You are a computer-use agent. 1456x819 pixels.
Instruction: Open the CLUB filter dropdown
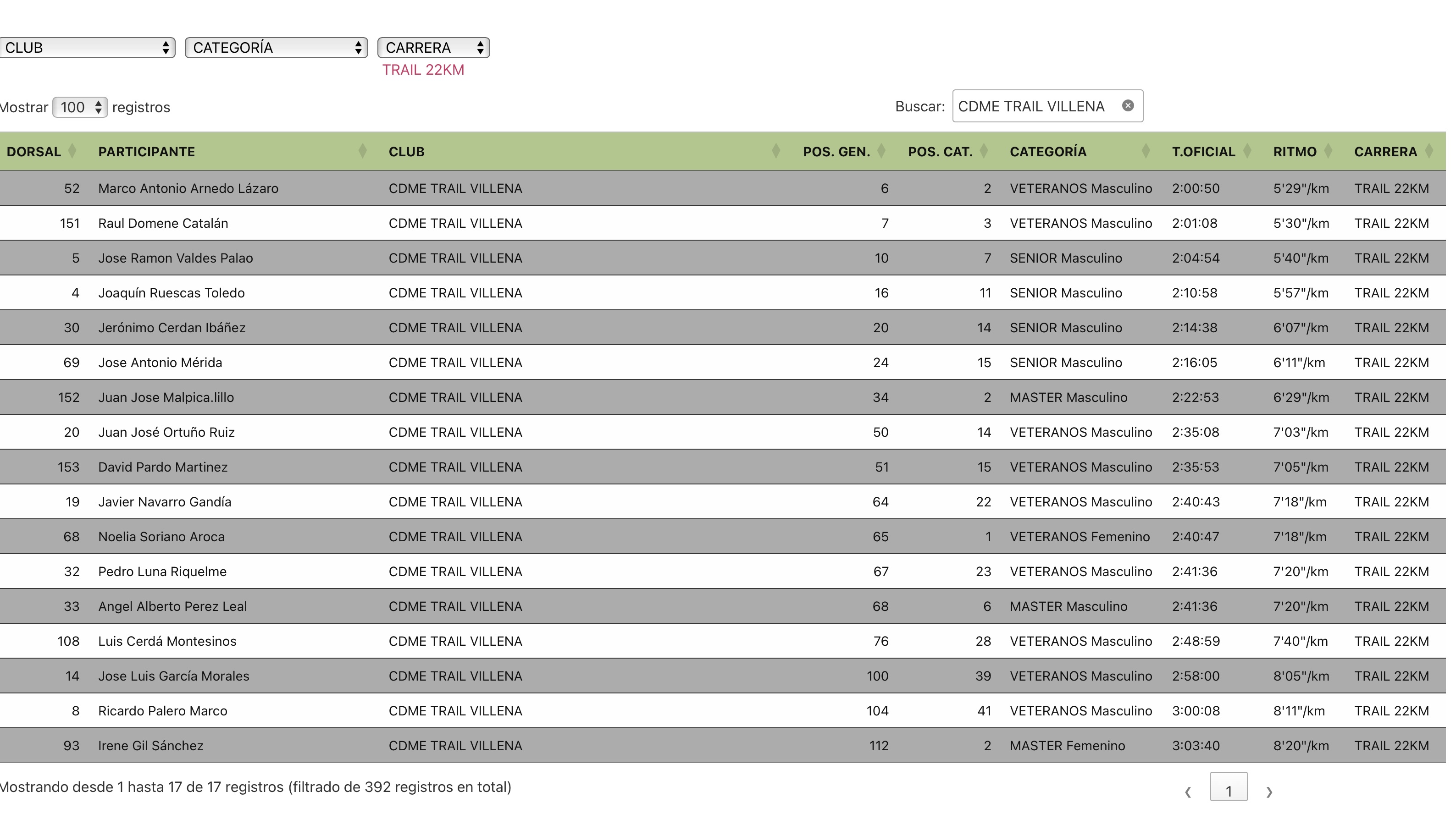coord(87,48)
